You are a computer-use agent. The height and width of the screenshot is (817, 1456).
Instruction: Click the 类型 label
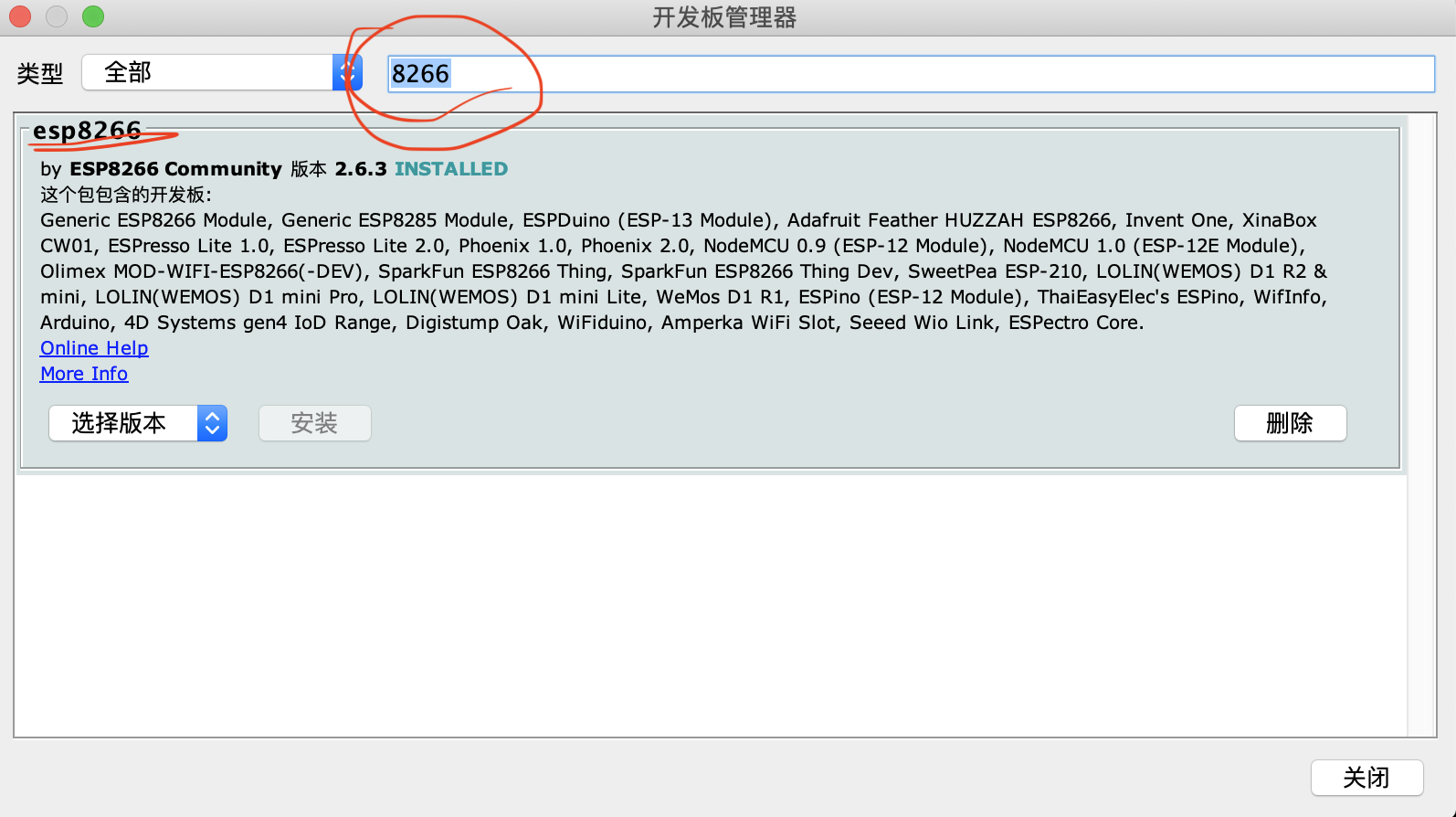(x=40, y=73)
